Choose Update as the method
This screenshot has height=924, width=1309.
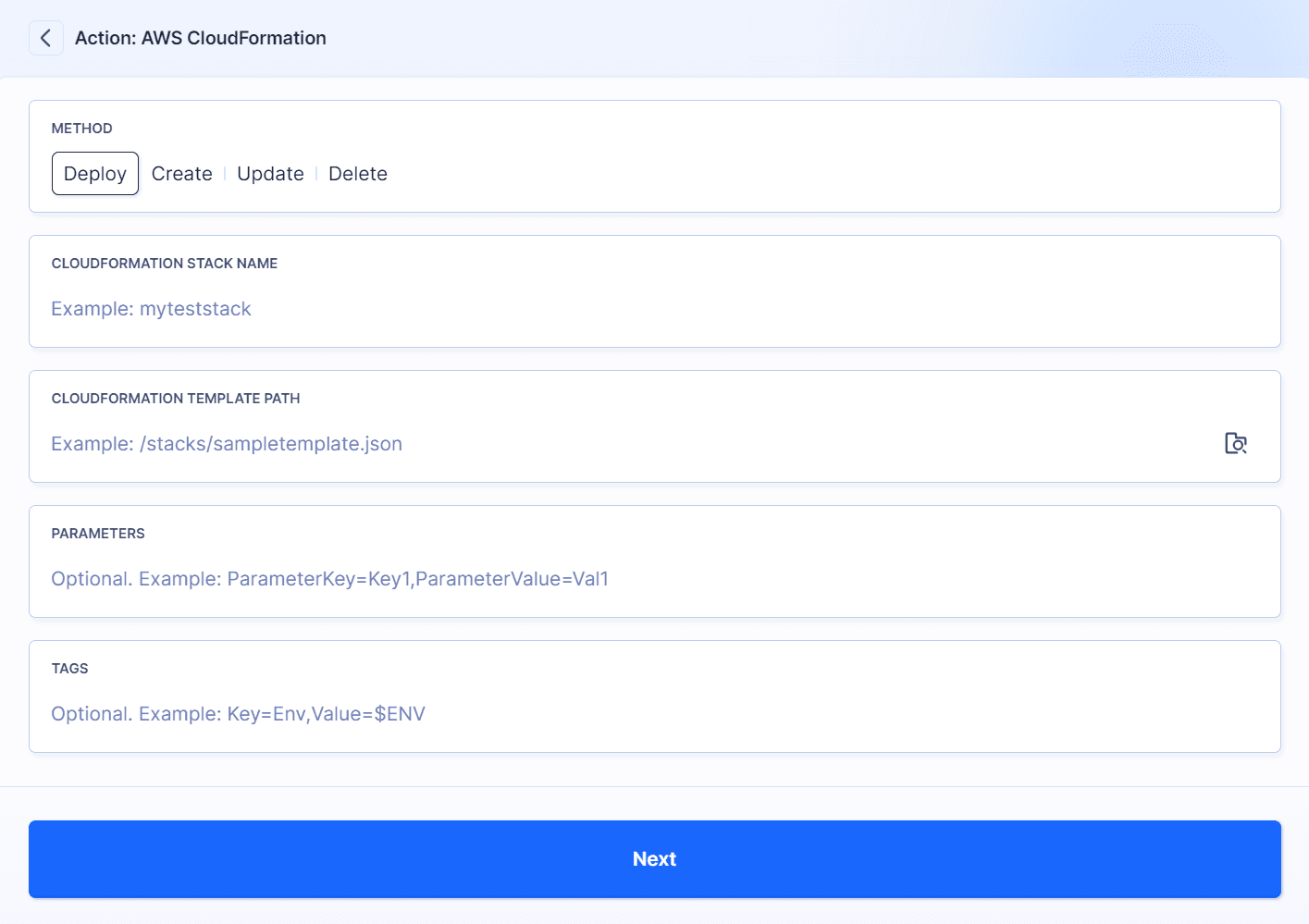(x=269, y=173)
